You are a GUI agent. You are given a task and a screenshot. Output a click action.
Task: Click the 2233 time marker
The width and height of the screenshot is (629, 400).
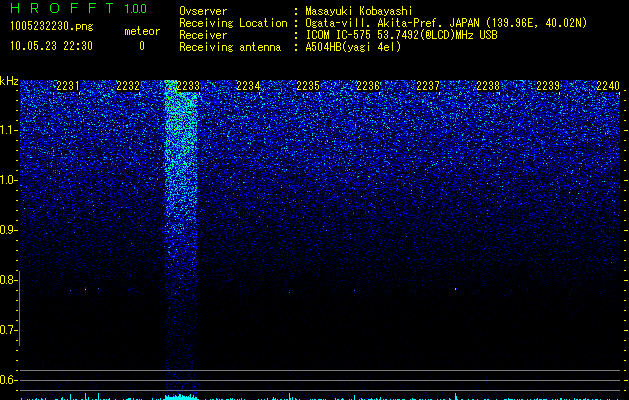click(x=188, y=86)
